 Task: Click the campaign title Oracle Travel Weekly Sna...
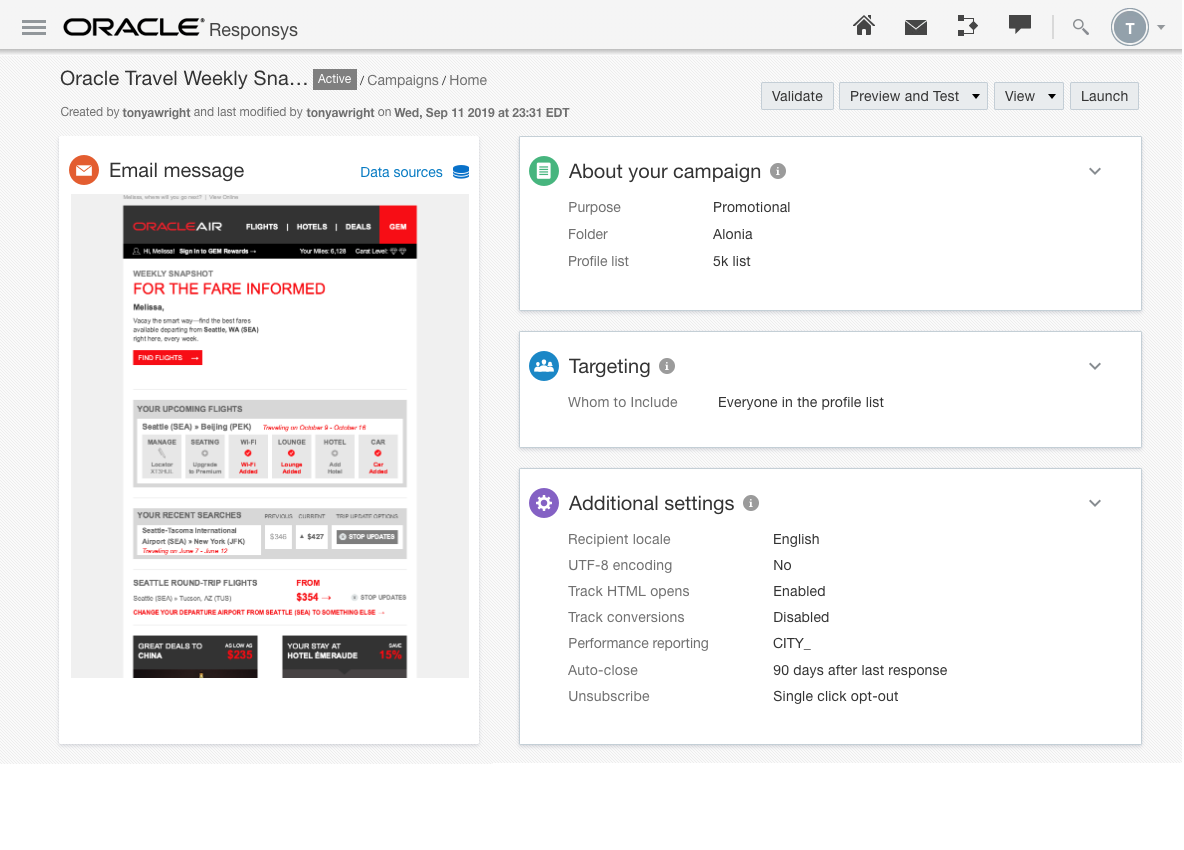coord(183,79)
